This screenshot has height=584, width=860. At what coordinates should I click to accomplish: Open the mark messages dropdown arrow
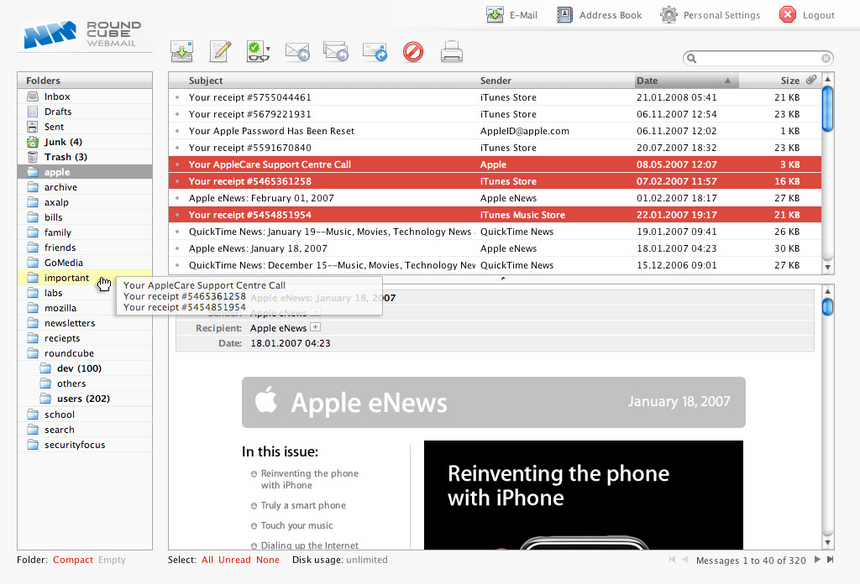(x=268, y=48)
